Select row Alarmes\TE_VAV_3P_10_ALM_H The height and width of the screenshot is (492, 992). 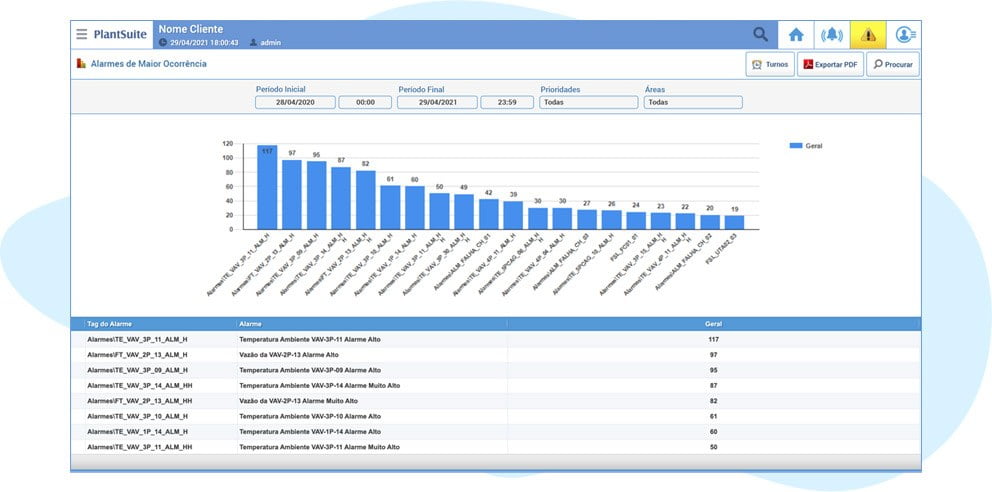click(x=495, y=416)
